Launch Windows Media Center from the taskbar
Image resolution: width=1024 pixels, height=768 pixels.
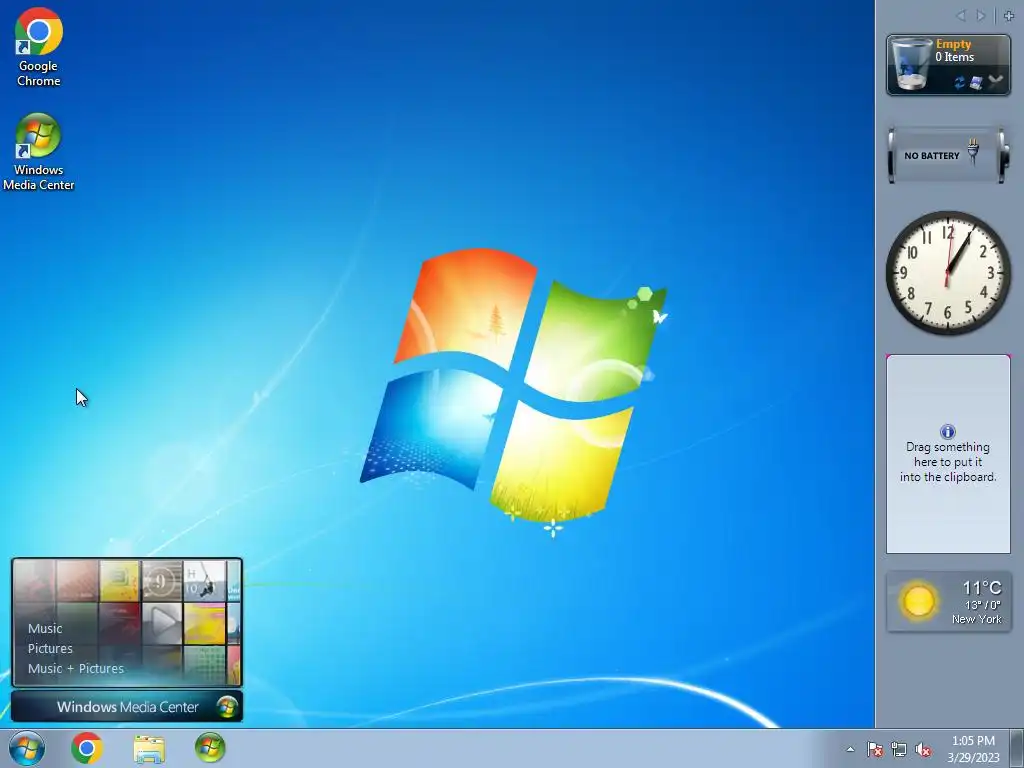point(210,748)
